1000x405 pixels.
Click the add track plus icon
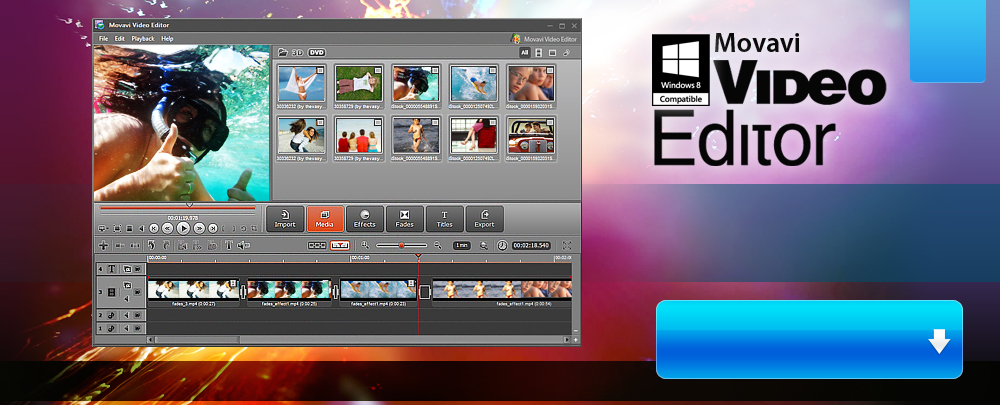103,245
